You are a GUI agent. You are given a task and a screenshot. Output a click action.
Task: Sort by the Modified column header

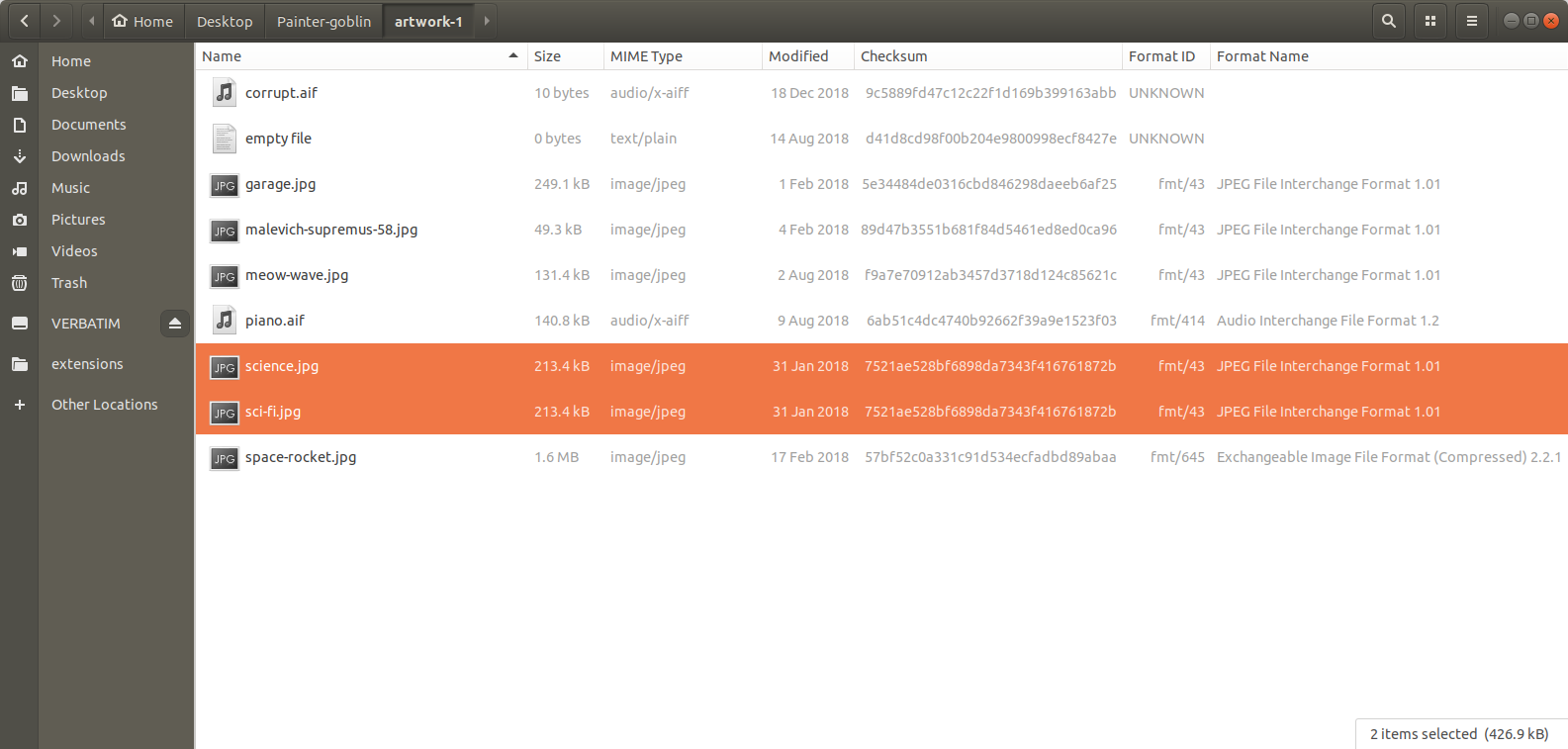coord(807,56)
